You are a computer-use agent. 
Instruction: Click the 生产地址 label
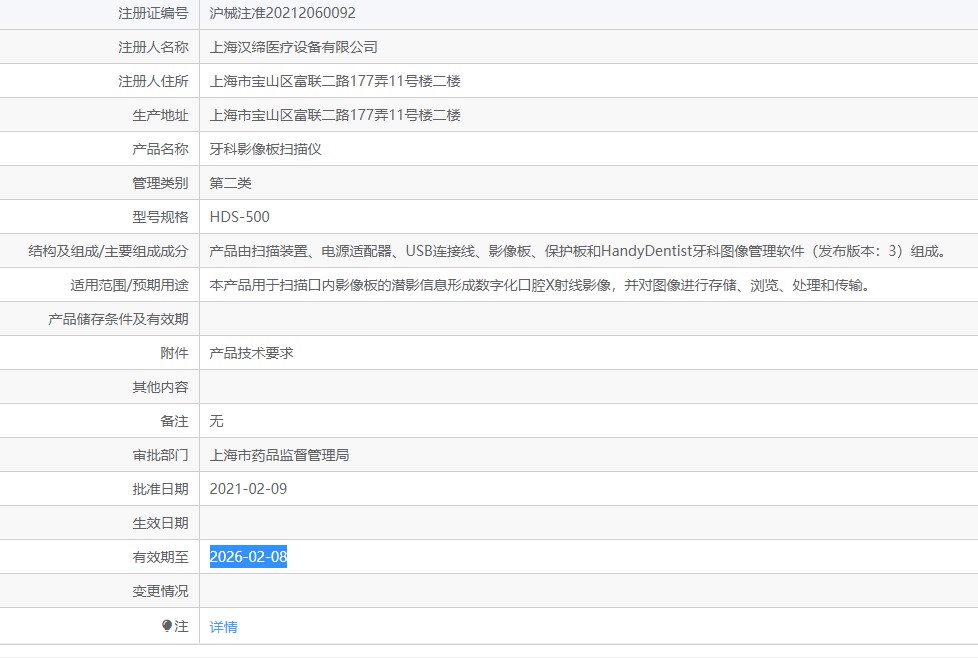(x=160, y=115)
